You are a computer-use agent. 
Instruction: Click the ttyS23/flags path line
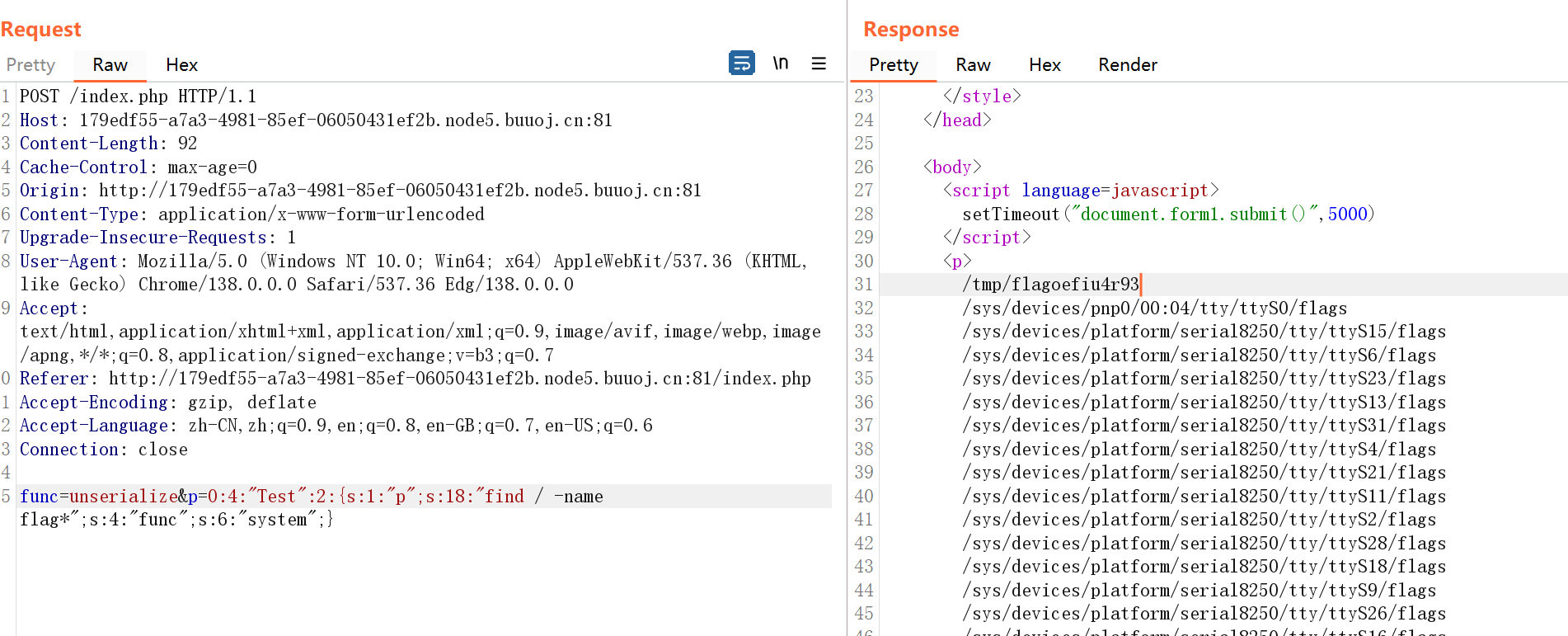pyautogui.click(x=1204, y=379)
